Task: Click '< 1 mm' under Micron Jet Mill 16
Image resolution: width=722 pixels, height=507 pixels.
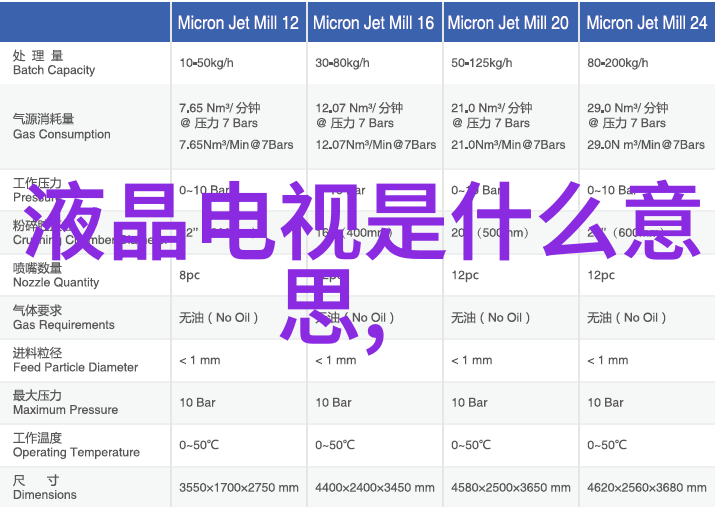Action: click(336, 361)
